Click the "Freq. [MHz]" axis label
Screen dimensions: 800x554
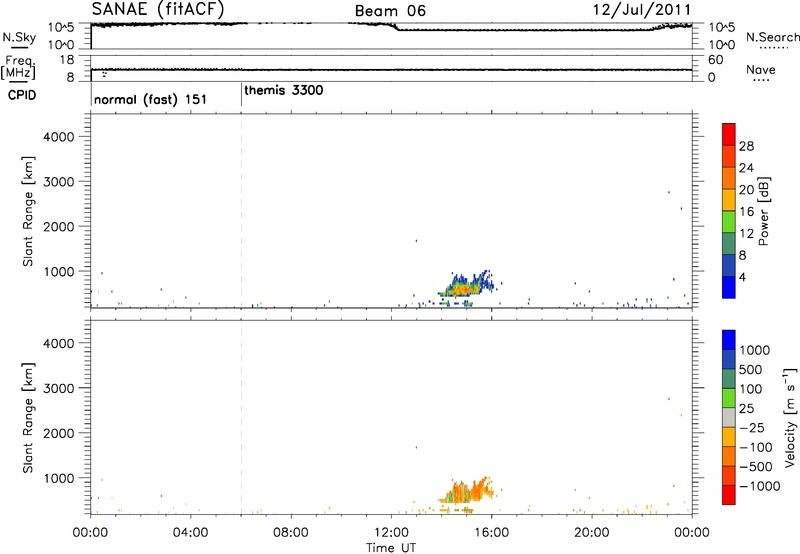click(x=19, y=67)
